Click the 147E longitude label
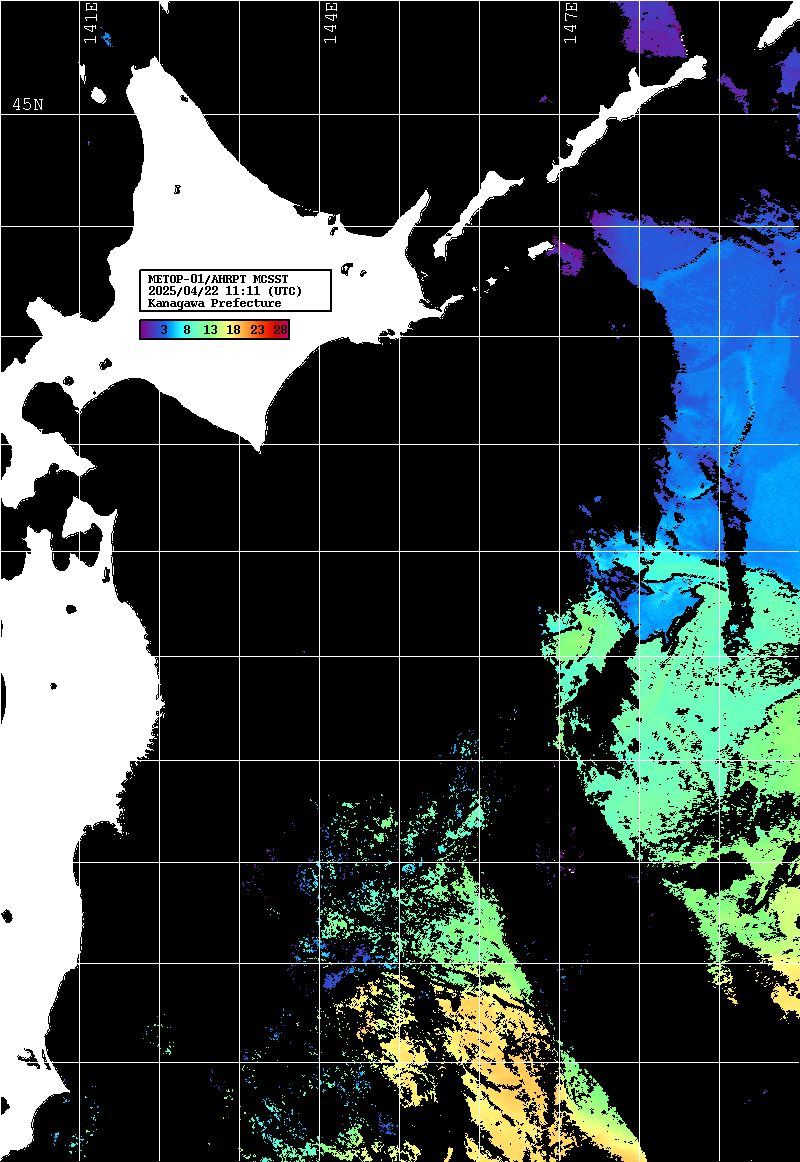The image size is (800, 1162). coord(570,23)
